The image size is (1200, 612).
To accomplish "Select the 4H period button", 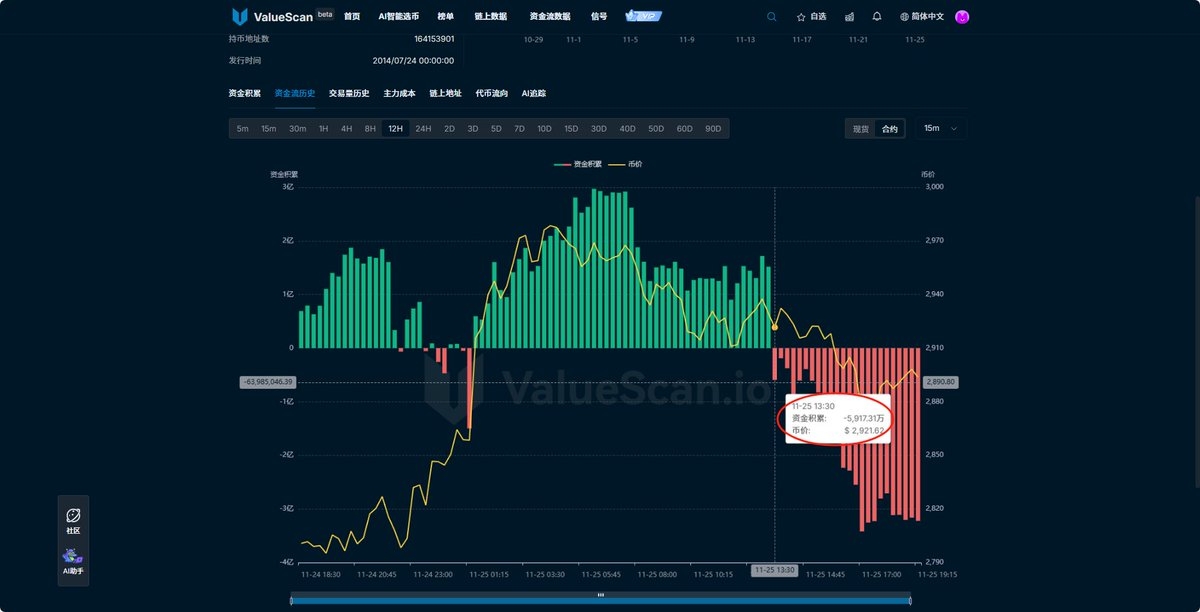I will (x=346, y=129).
